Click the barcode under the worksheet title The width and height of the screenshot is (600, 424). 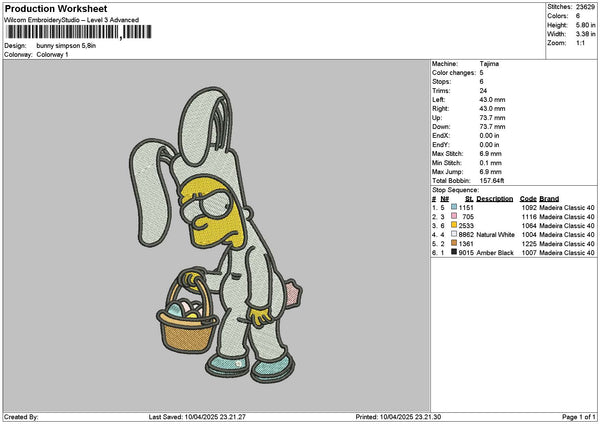point(79,32)
